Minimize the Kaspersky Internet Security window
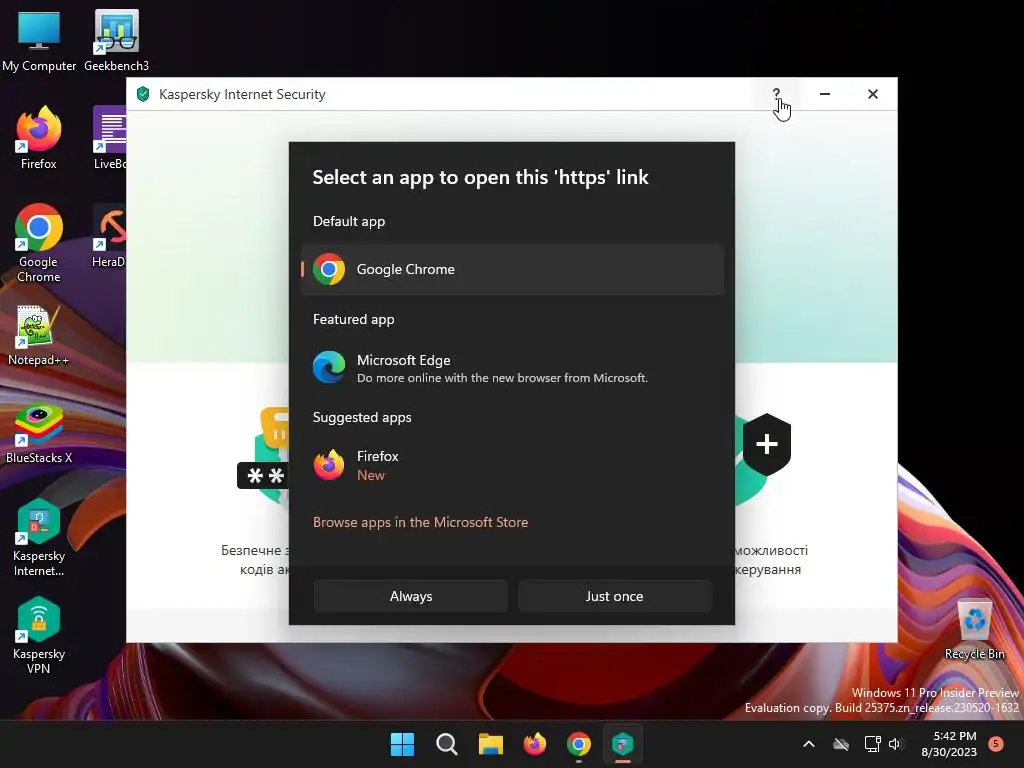Image resolution: width=1024 pixels, height=768 pixels. [825, 94]
